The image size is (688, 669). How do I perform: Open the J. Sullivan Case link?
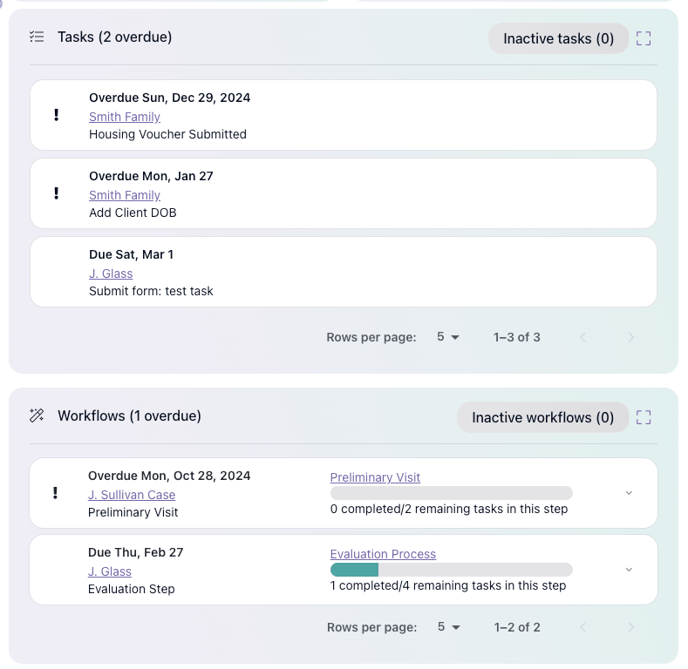(x=131, y=495)
